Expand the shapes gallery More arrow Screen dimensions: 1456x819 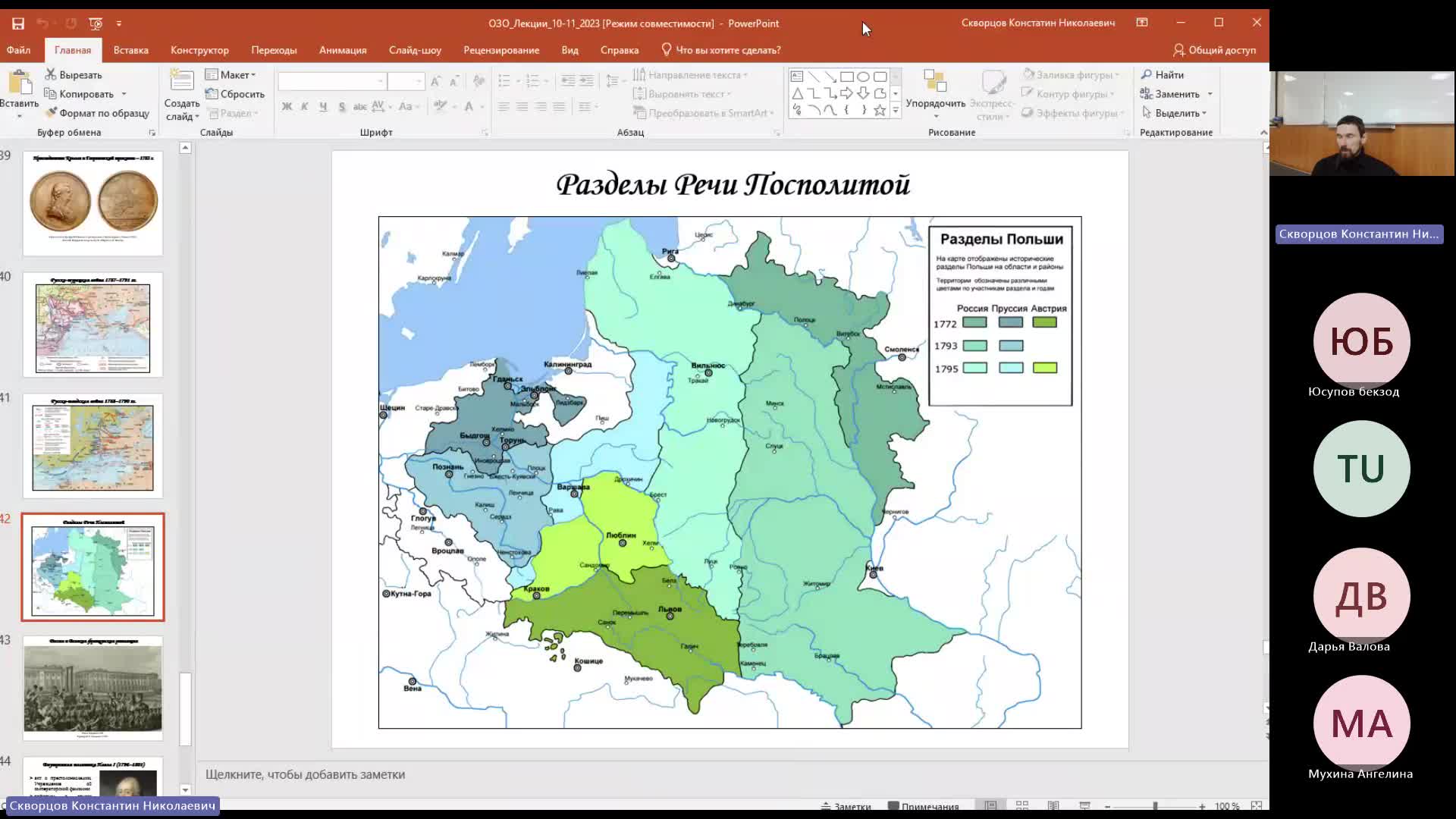(x=896, y=111)
